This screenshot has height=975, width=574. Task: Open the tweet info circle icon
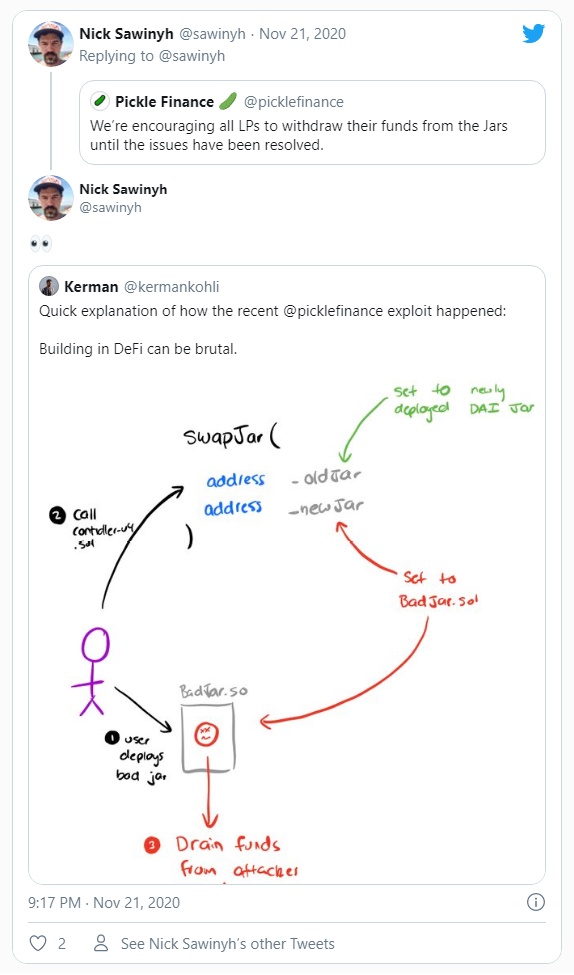tap(535, 902)
